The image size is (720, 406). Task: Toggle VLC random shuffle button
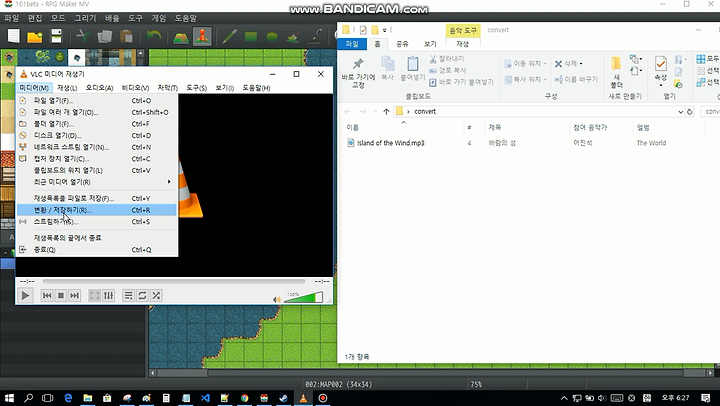156,295
